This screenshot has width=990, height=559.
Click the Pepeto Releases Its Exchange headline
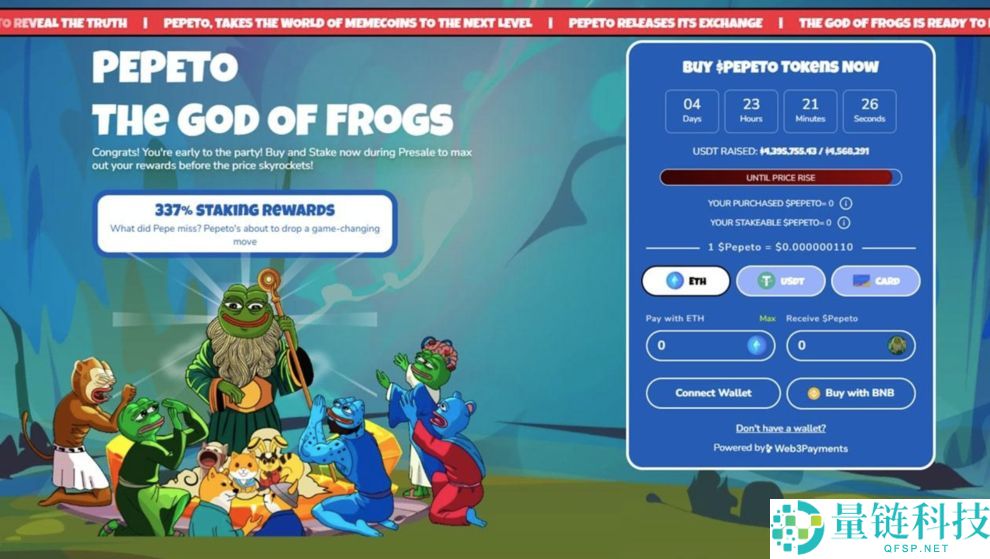[665, 23]
